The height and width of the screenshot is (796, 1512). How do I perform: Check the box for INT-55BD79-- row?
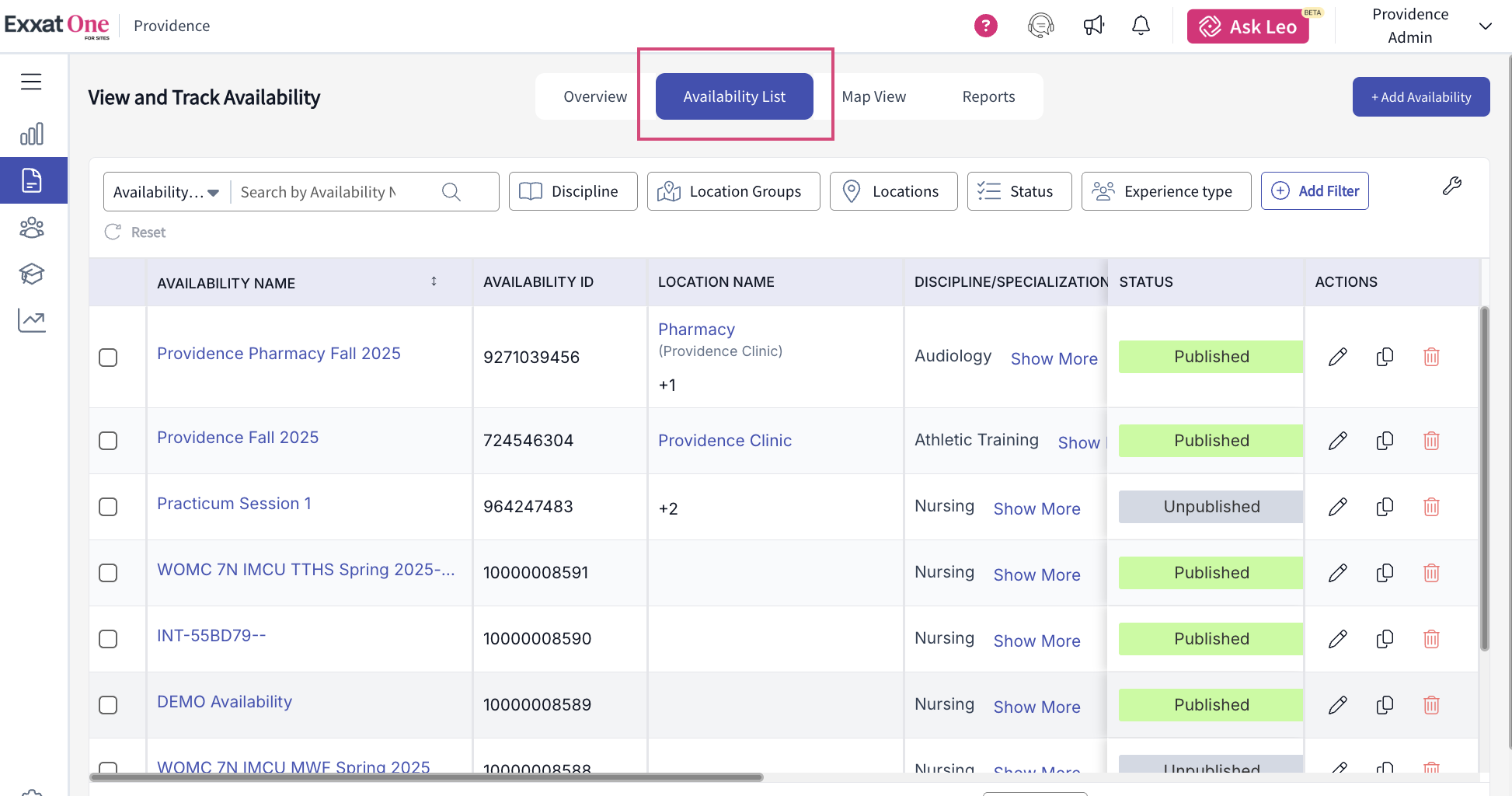(x=108, y=639)
